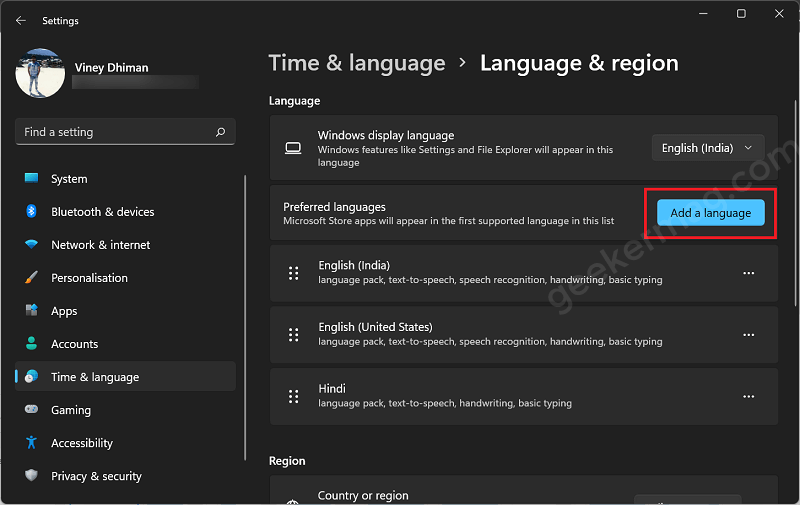Screen dimensions: 800x505
Task: Select Time & language in sidebar
Action: (x=125, y=377)
